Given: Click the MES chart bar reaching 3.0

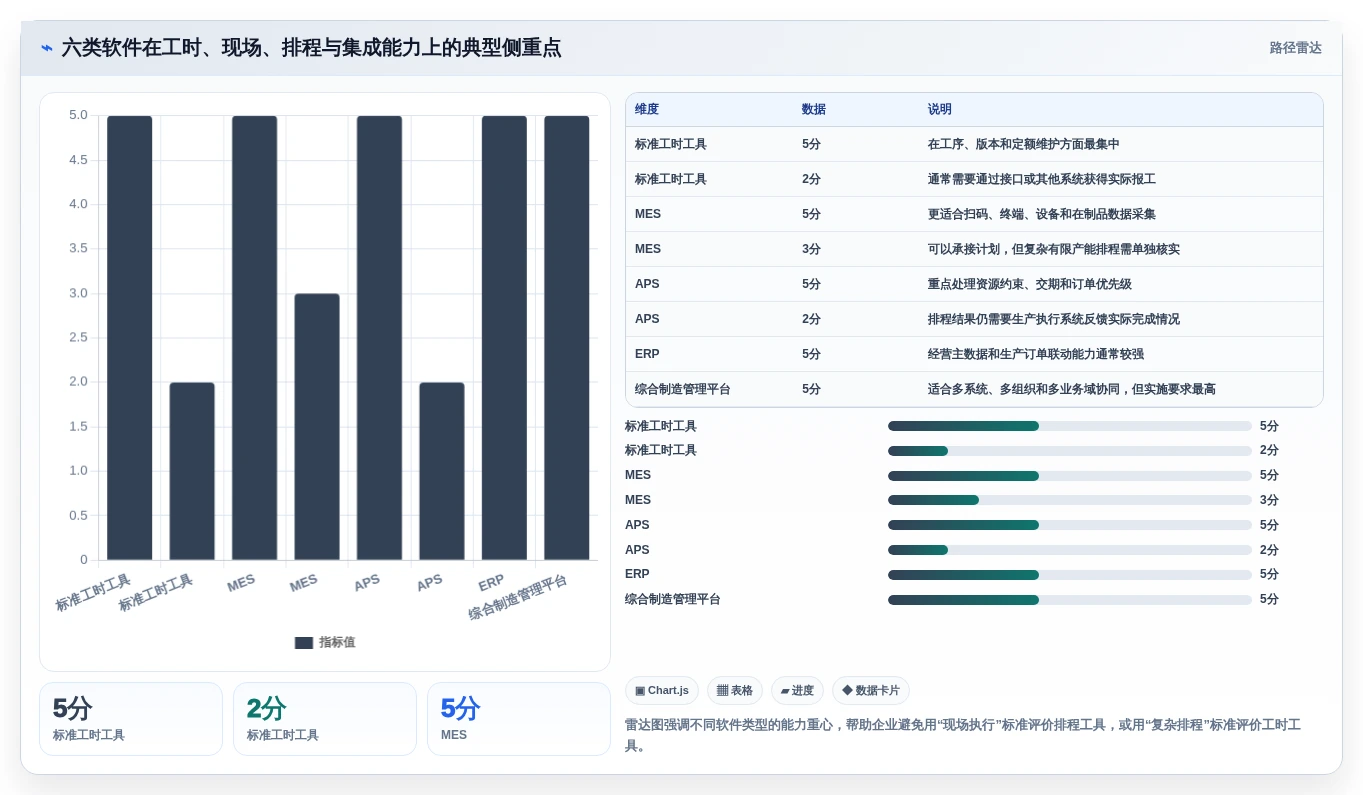Looking at the screenshot, I should tap(317, 427).
